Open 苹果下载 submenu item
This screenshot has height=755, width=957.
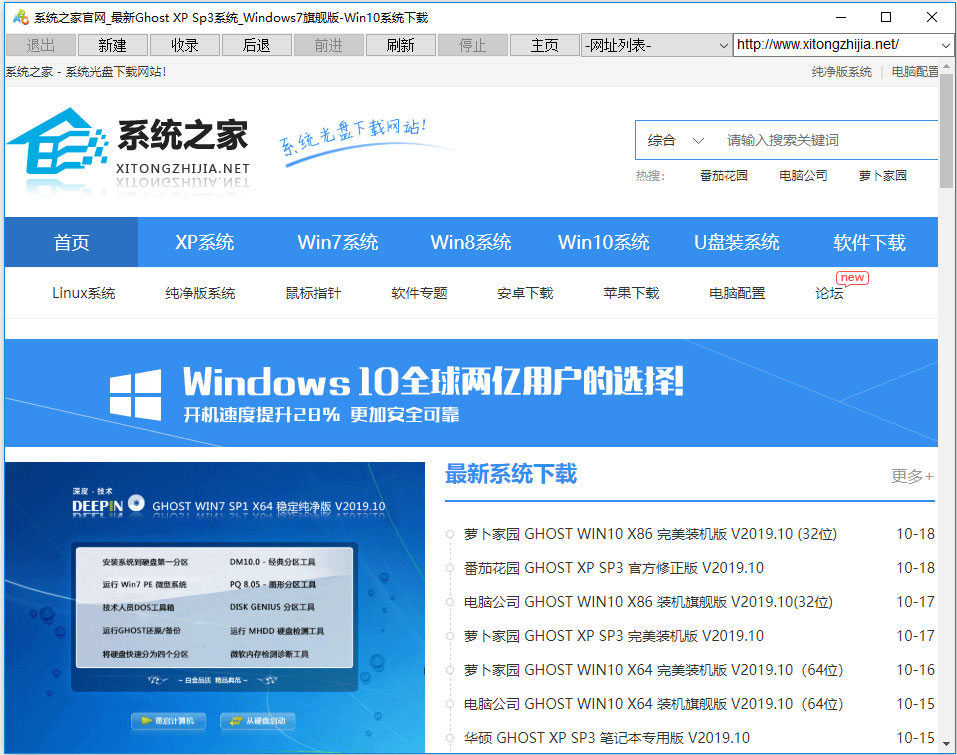[x=631, y=293]
